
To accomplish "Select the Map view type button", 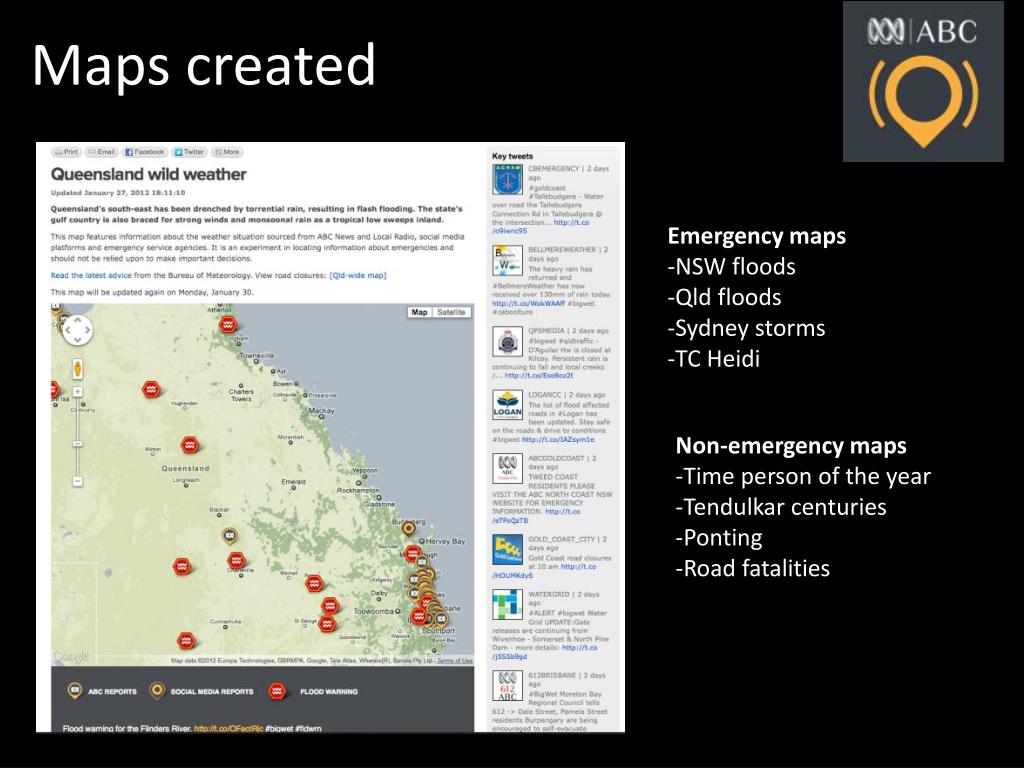I will 419,312.
